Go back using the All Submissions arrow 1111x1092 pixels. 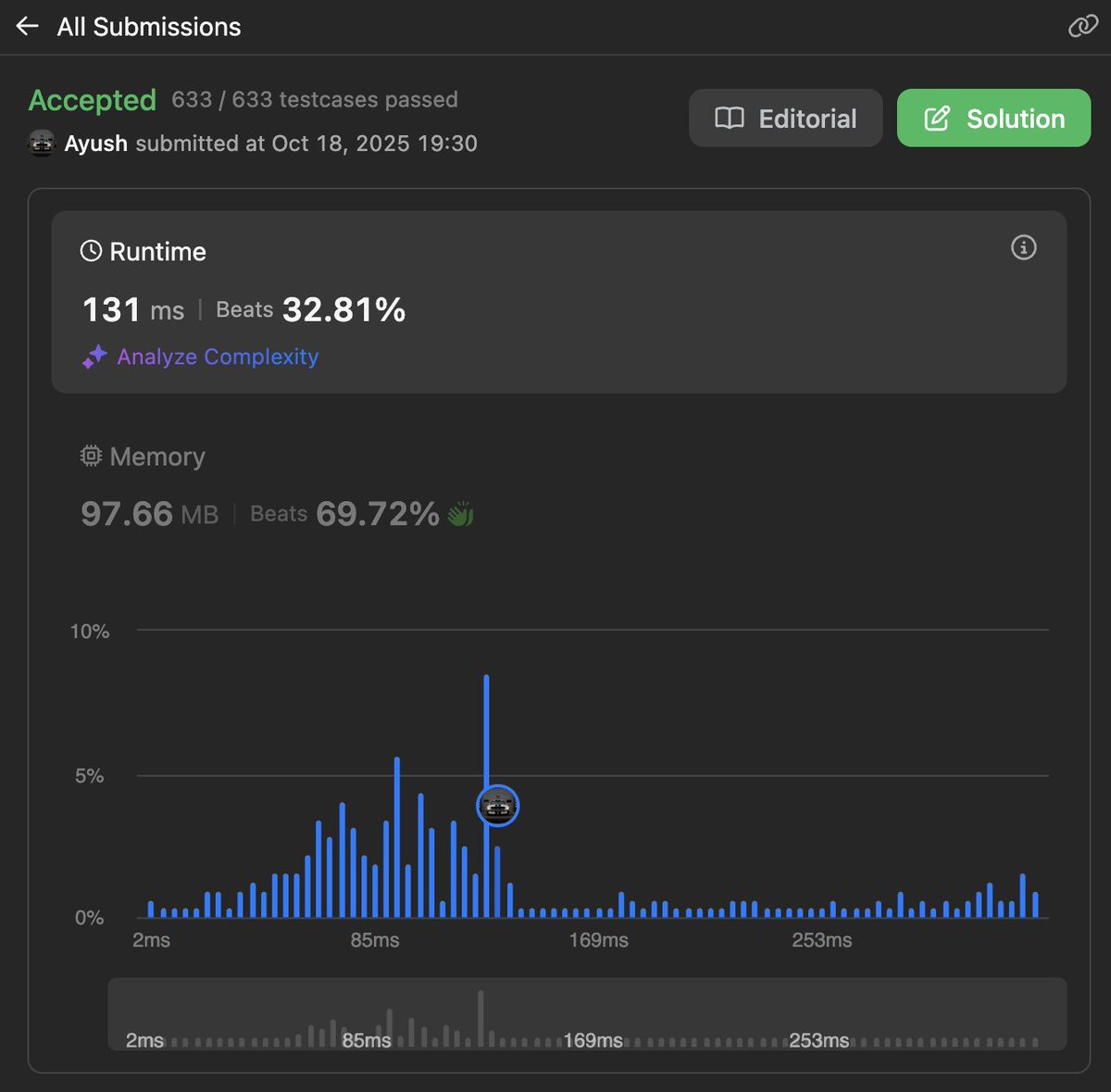[x=27, y=27]
